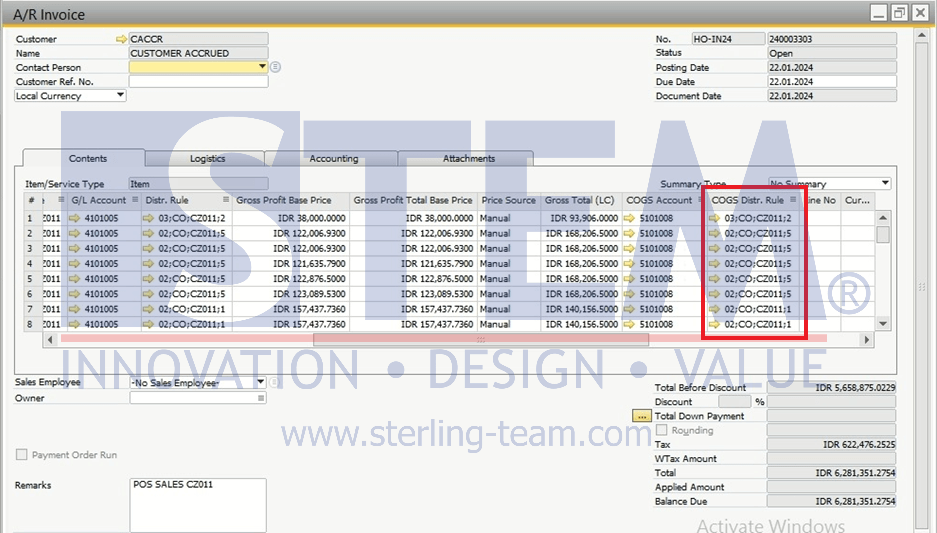Screen dimensions: 937x533
Task: Click Distr. Rule link arrow in row 2
Action: pos(151,233)
